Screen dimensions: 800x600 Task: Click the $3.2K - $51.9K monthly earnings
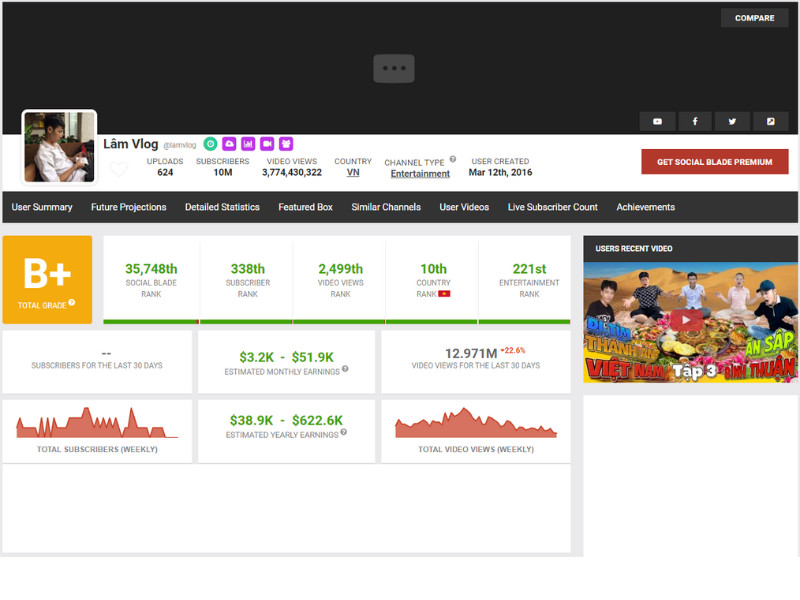tap(286, 357)
